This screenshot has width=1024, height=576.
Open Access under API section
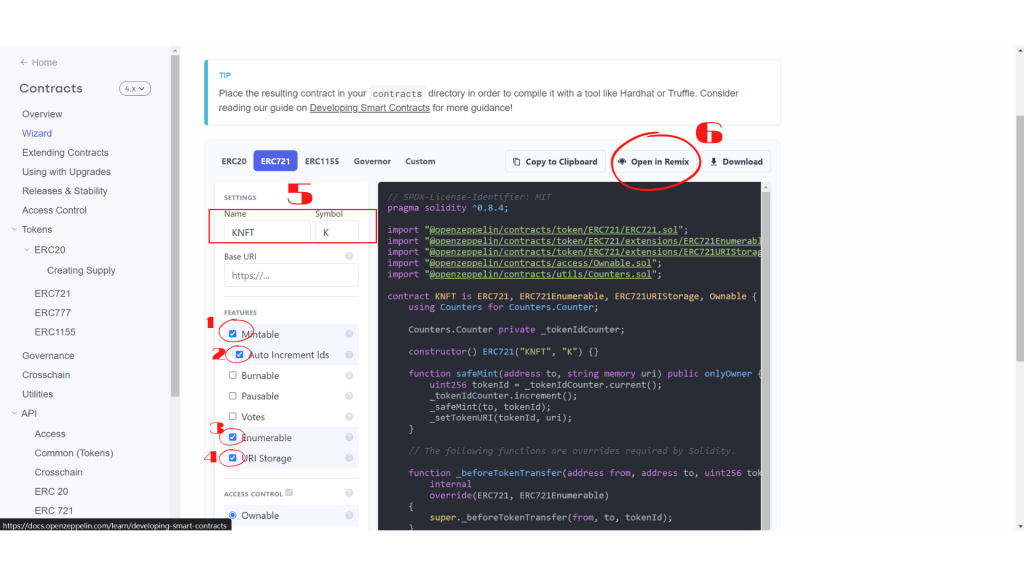pos(50,434)
